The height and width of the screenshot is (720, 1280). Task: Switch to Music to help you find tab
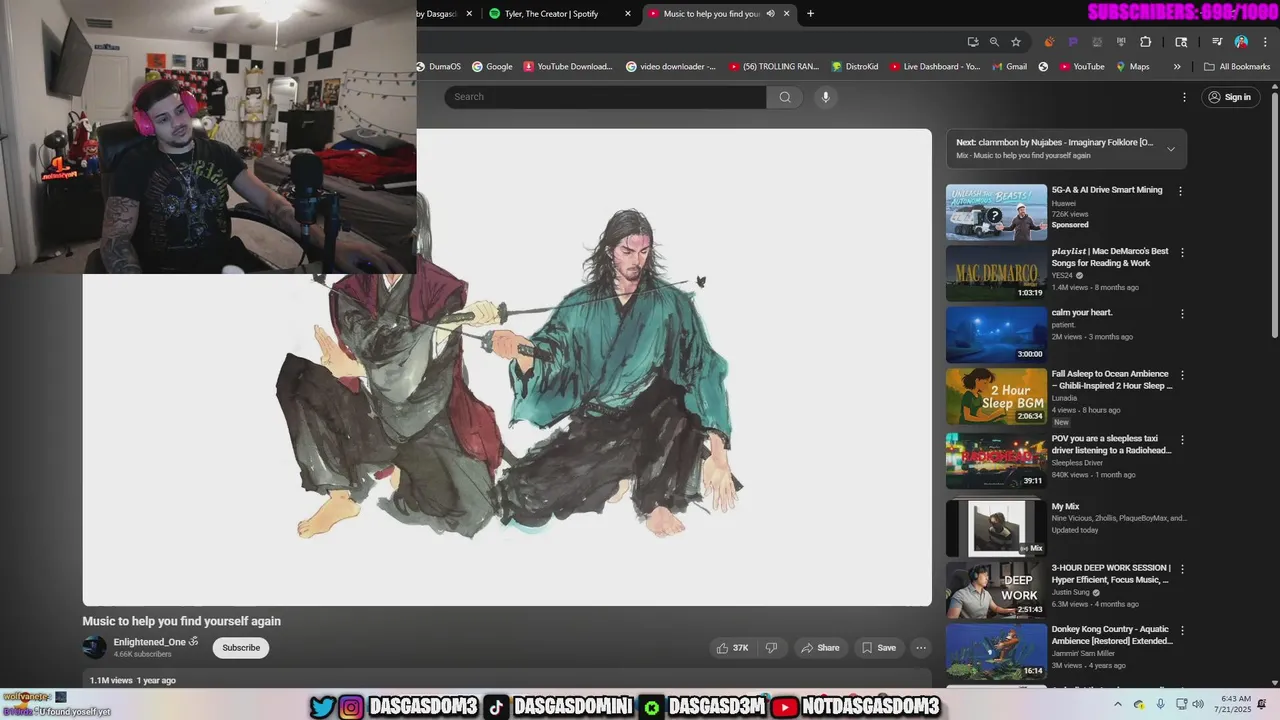click(x=711, y=14)
